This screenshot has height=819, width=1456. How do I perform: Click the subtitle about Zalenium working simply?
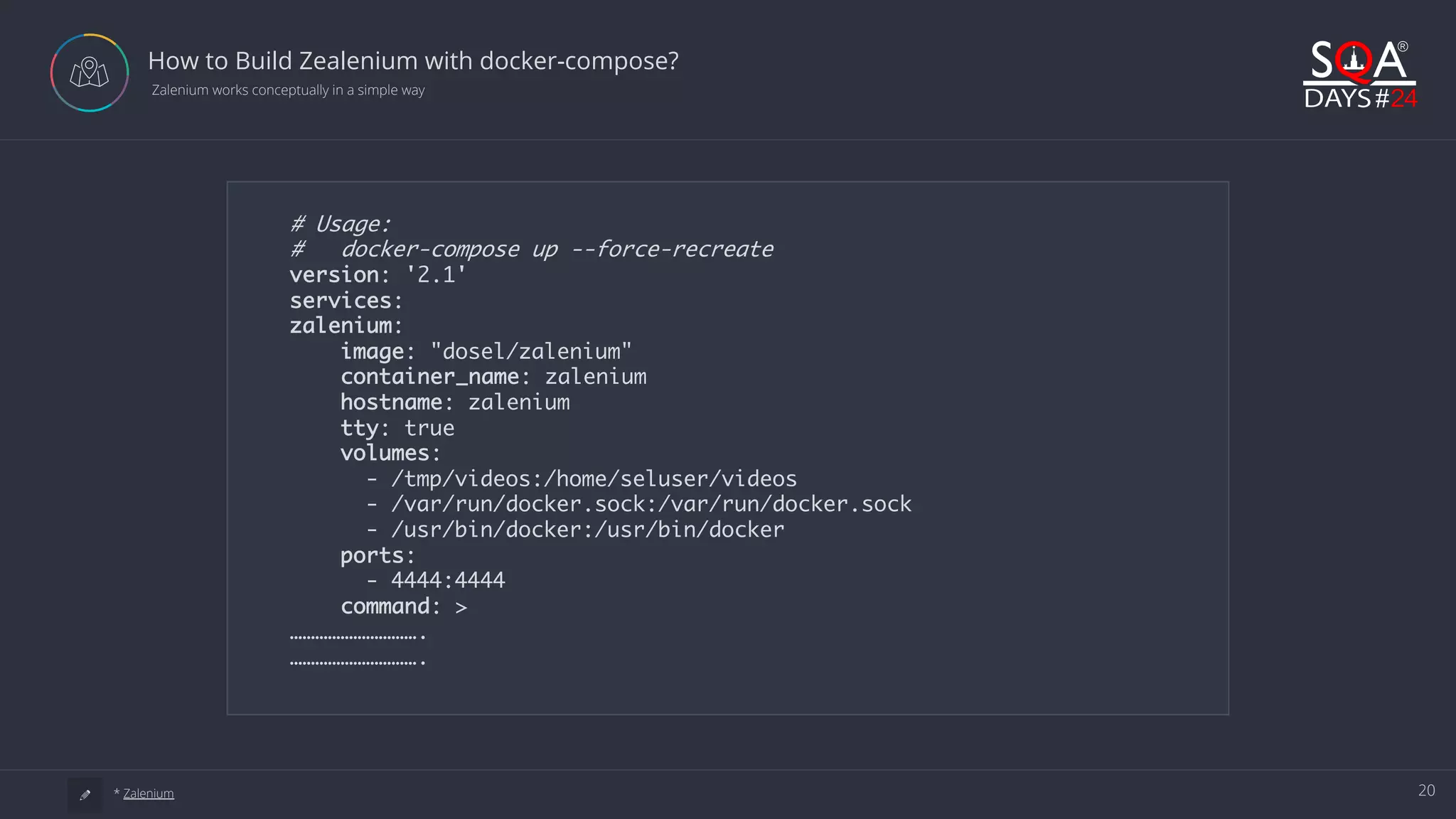click(x=288, y=90)
